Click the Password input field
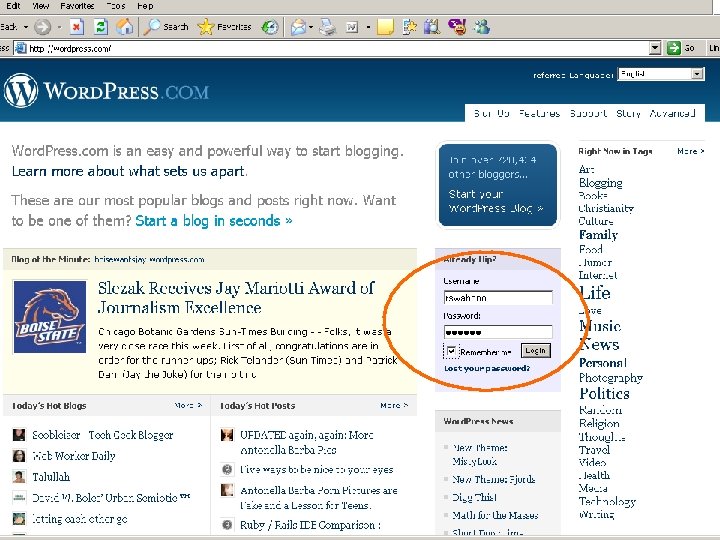 coord(498,332)
